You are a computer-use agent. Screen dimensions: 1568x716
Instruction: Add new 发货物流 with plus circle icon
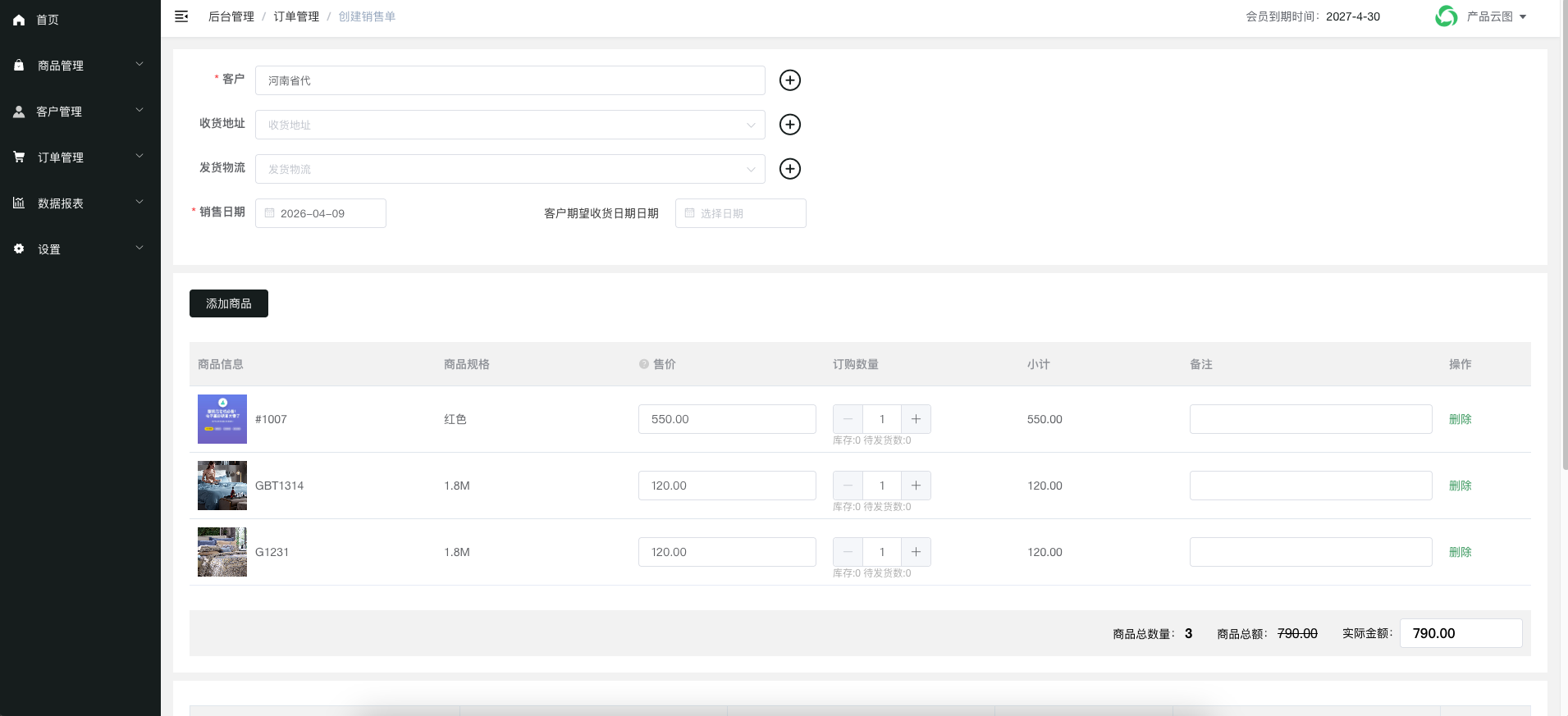point(790,168)
